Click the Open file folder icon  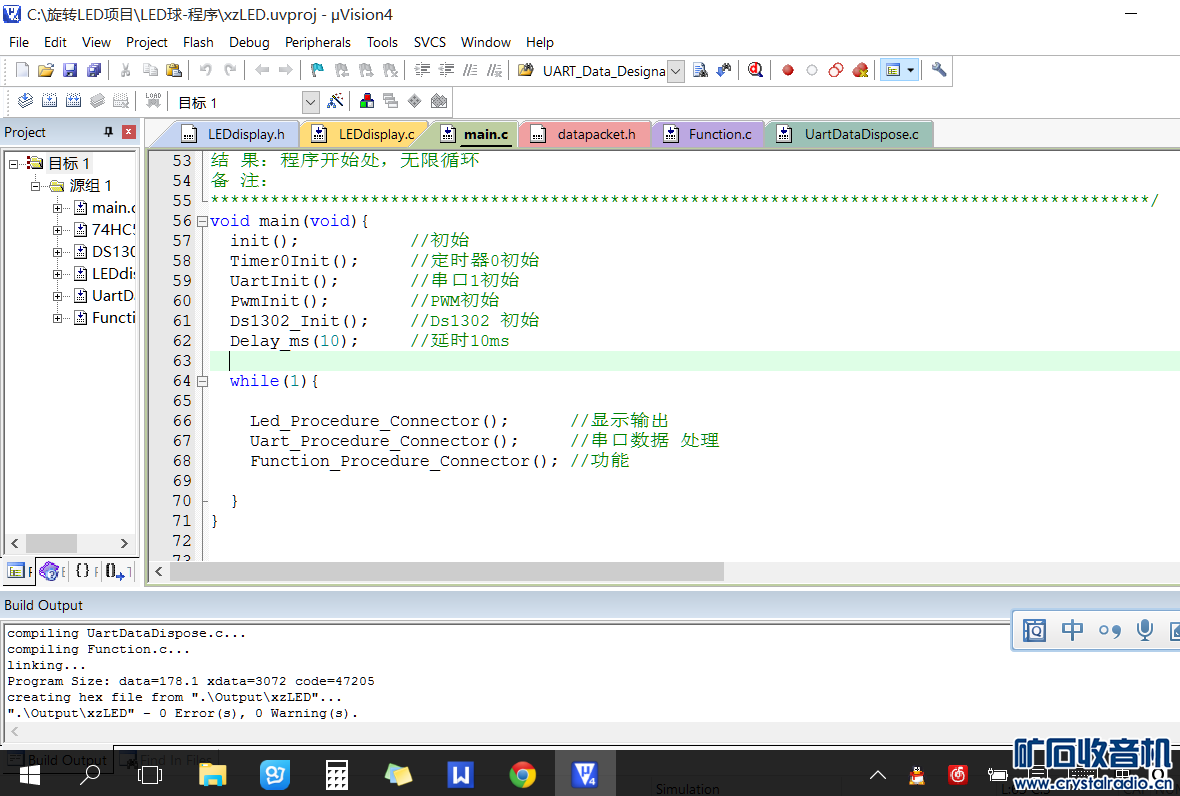pos(46,70)
